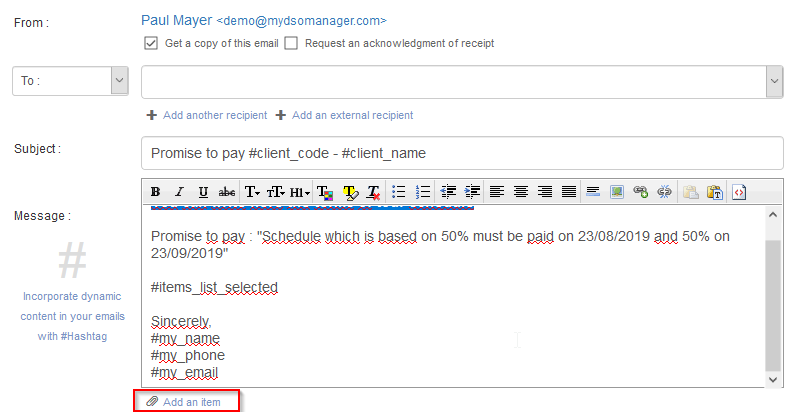Click the underline formatting icon
This screenshot has width=798, height=412.
(x=203, y=192)
